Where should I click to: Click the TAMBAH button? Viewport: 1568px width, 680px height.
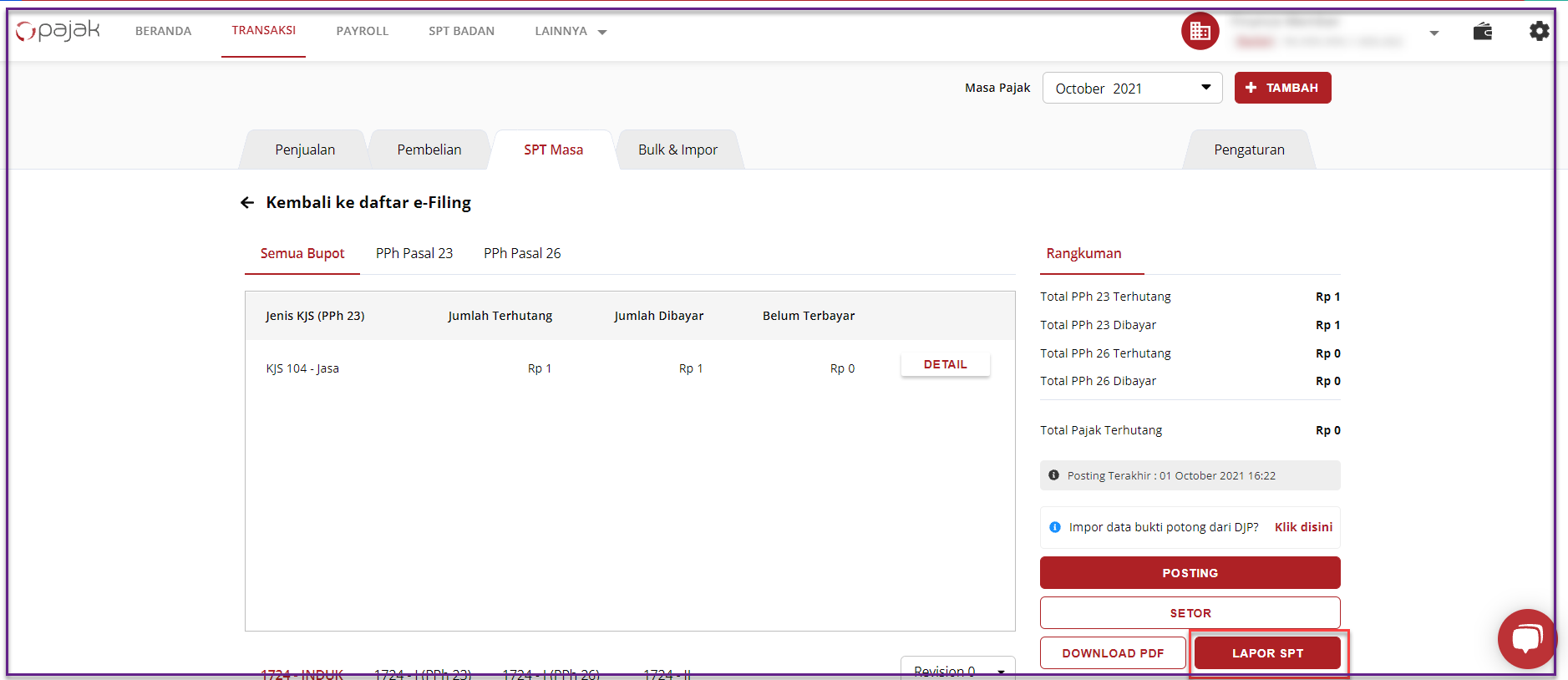pyautogui.click(x=1282, y=89)
